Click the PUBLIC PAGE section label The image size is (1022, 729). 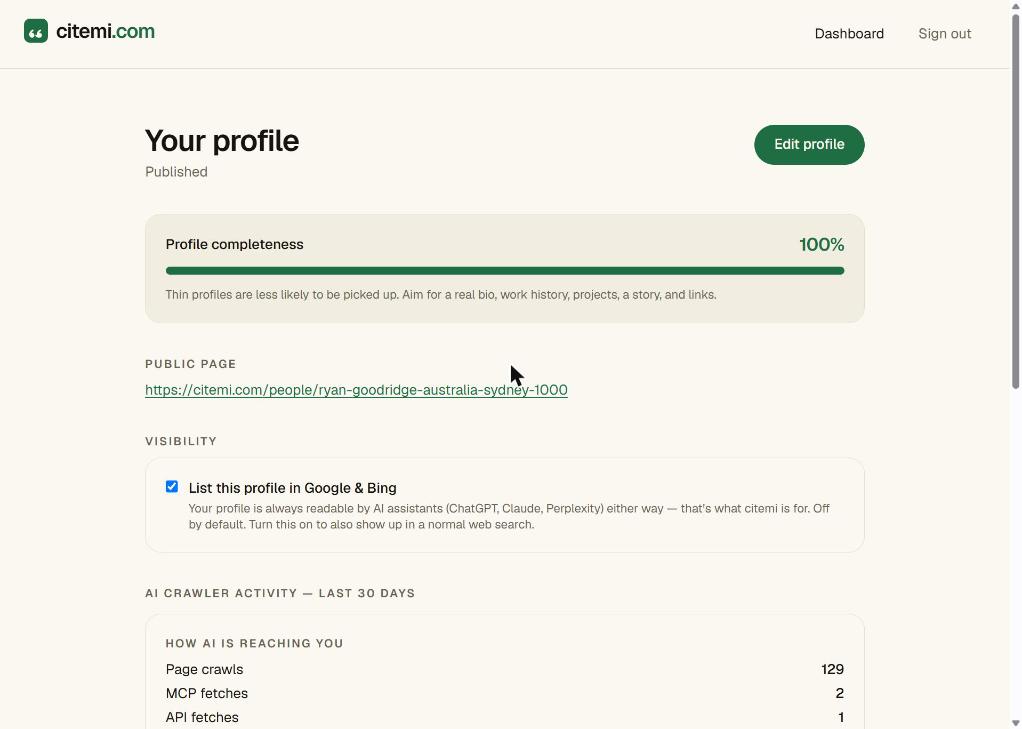coord(190,364)
